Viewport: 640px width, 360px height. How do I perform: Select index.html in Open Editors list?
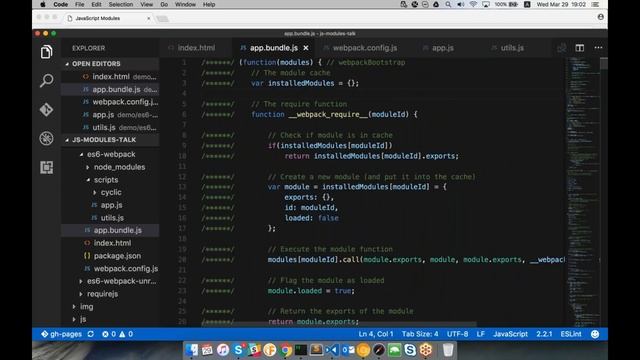click(110, 77)
